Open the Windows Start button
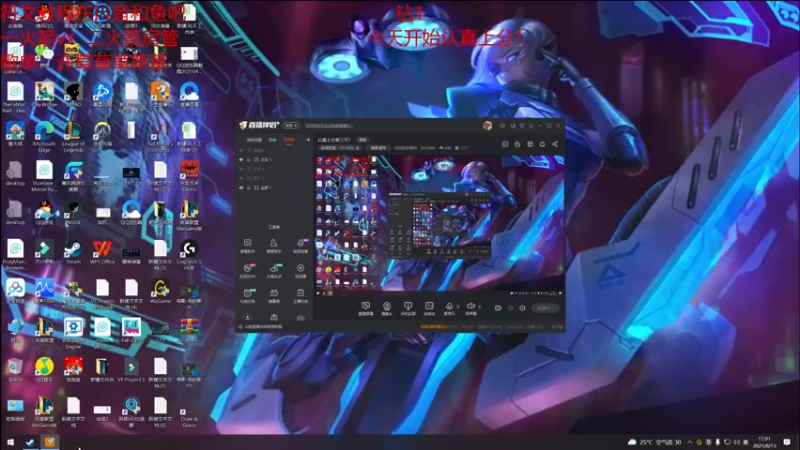Viewport: 800px width, 450px height. click(10, 442)
